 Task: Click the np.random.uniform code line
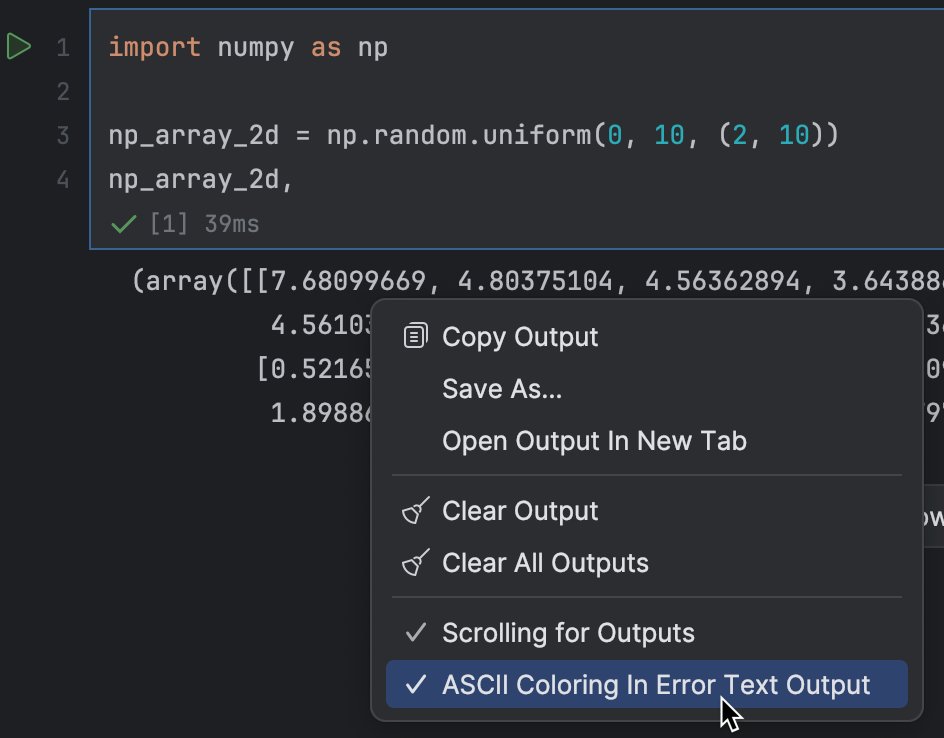point(400,134)
